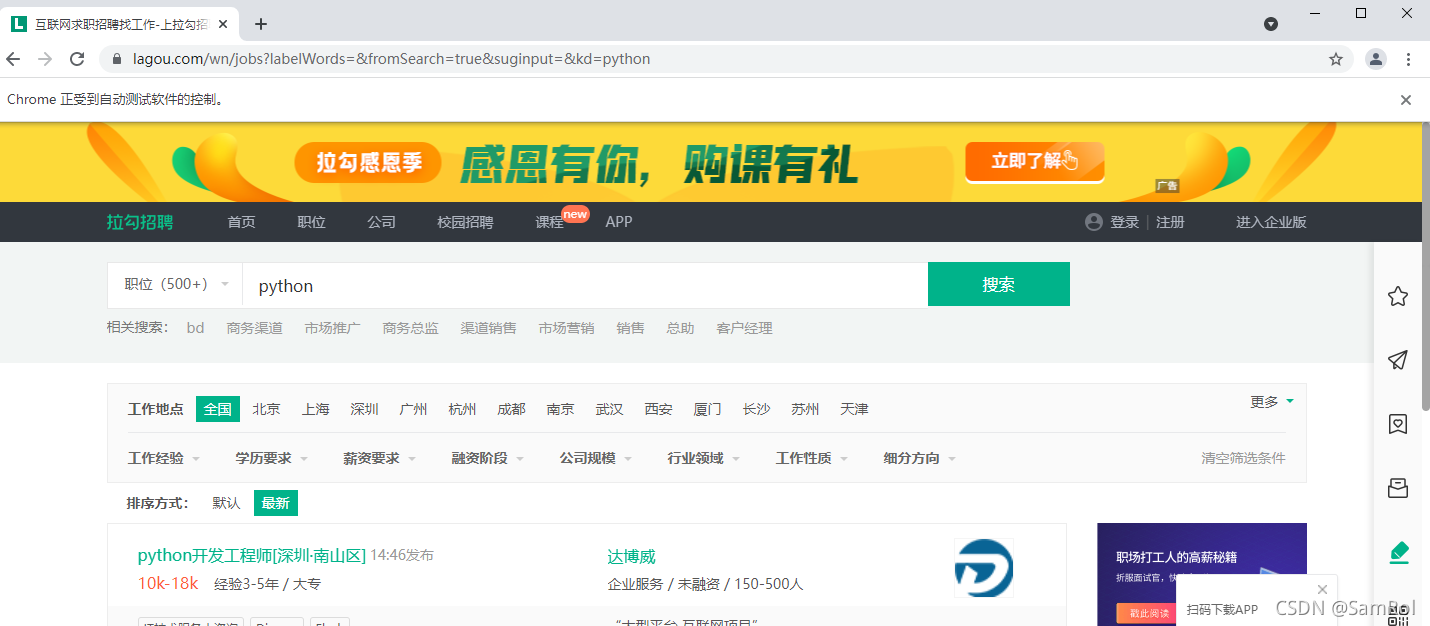
Task: Open 公司 in navigation bar
Action: 382,222
